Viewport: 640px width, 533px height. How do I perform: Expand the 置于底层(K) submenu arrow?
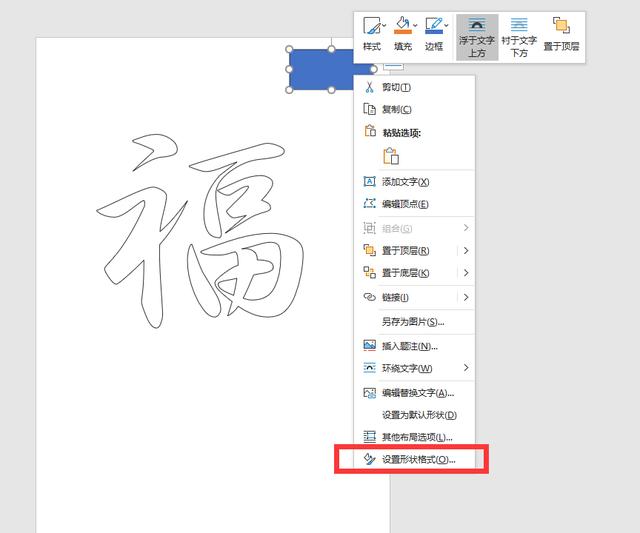pyautogui.click(x=466, y=272)
